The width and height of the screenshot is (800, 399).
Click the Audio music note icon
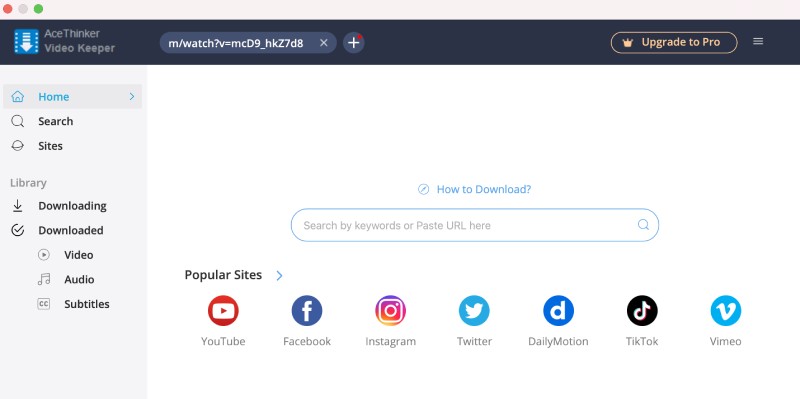coord(44,279)
